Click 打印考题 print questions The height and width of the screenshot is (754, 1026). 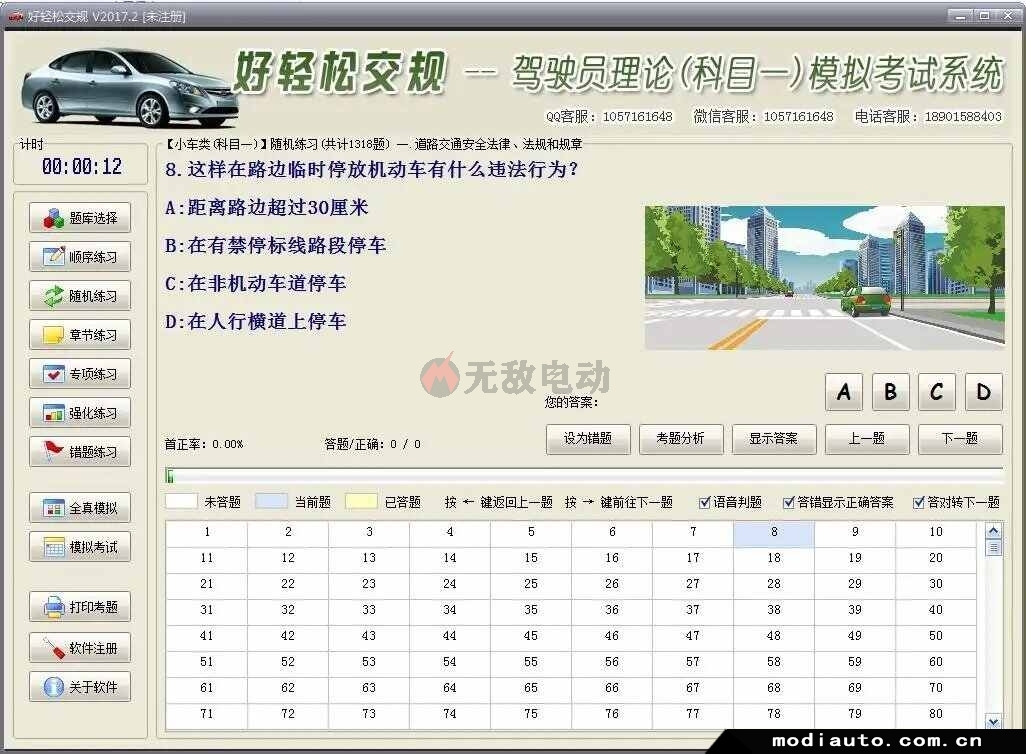click(x=80, y=607)
